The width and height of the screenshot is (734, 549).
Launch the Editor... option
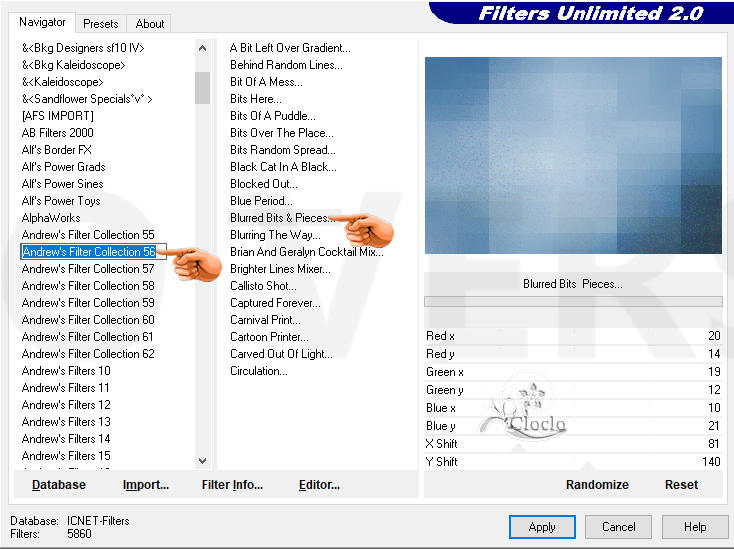[319, 484]
